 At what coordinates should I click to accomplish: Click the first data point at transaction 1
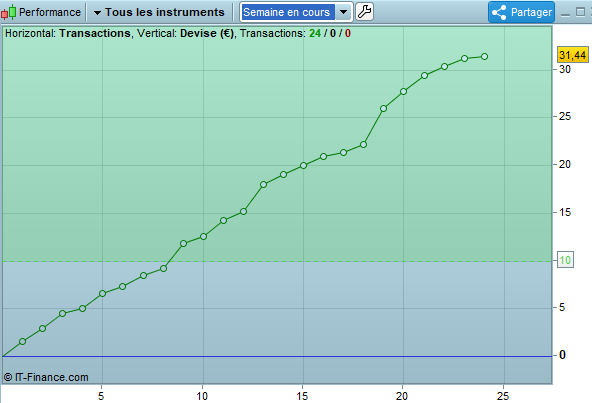coord(22,341)
